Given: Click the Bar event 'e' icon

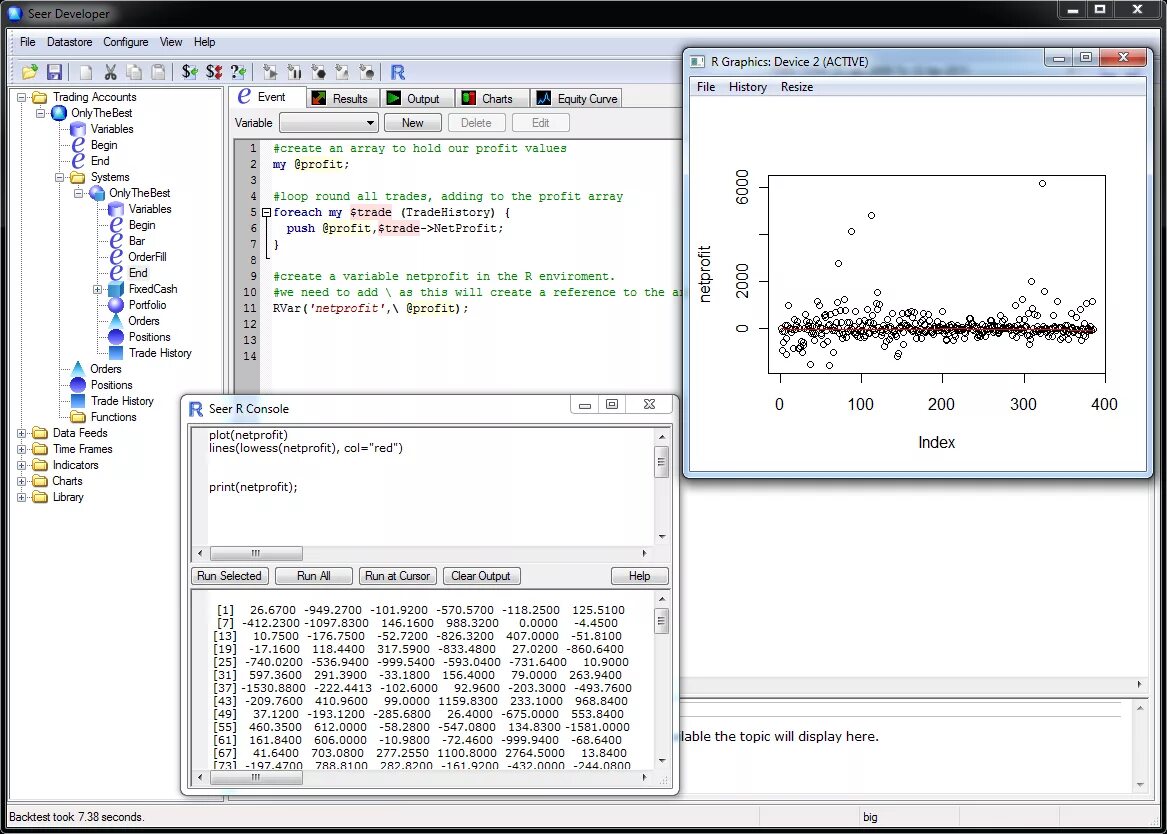Looking at the screenshot, I should pyautogui.click(x=116, y=241).
